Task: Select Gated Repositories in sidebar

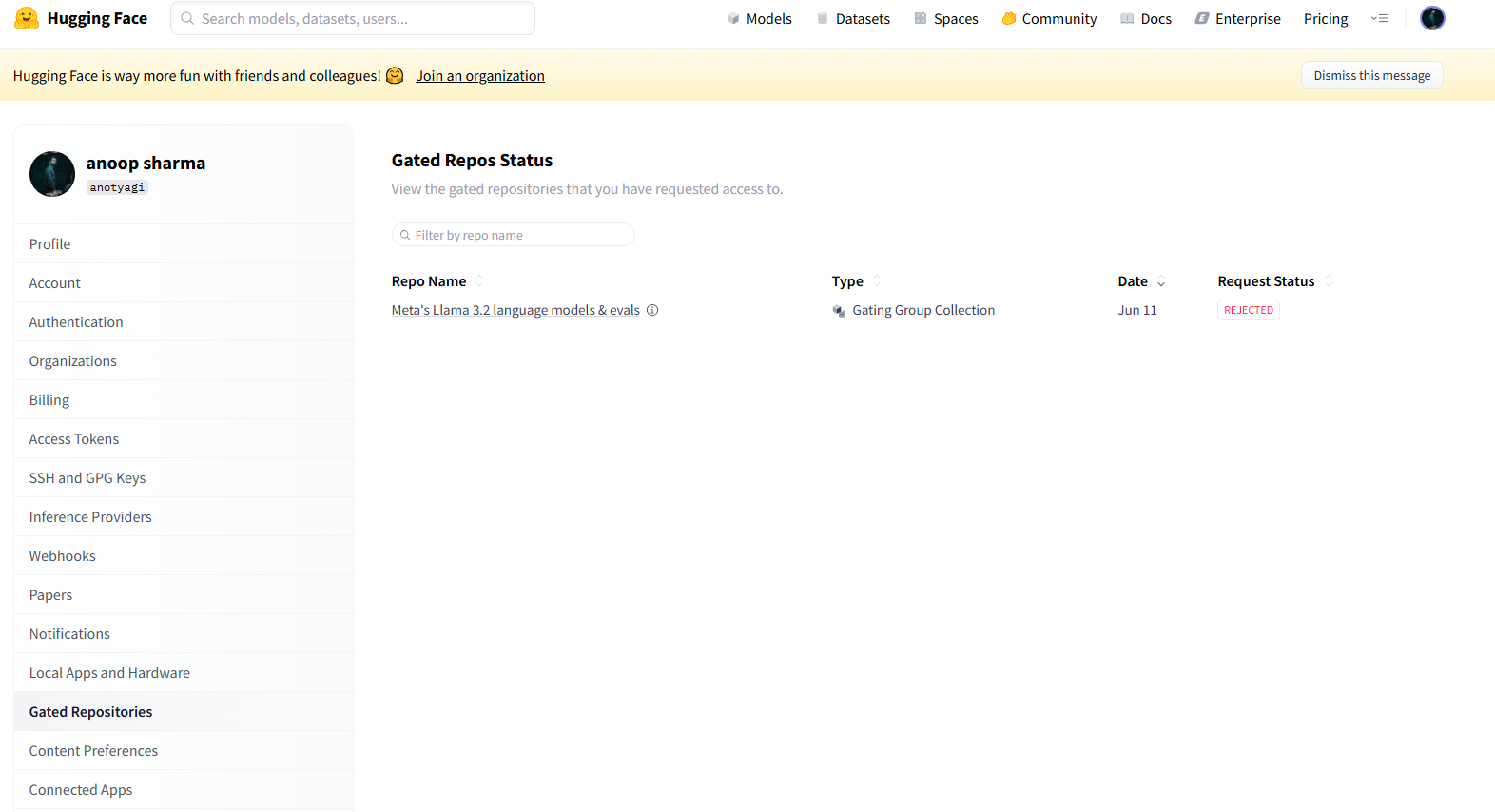Action: pyautogui.click(x=184, y=712)
